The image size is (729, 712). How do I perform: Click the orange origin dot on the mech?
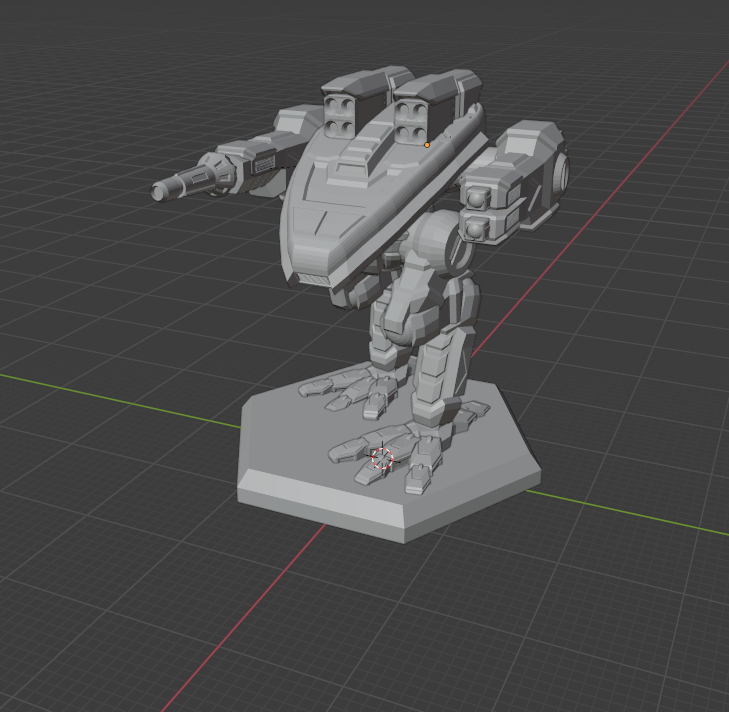(427, 145)
